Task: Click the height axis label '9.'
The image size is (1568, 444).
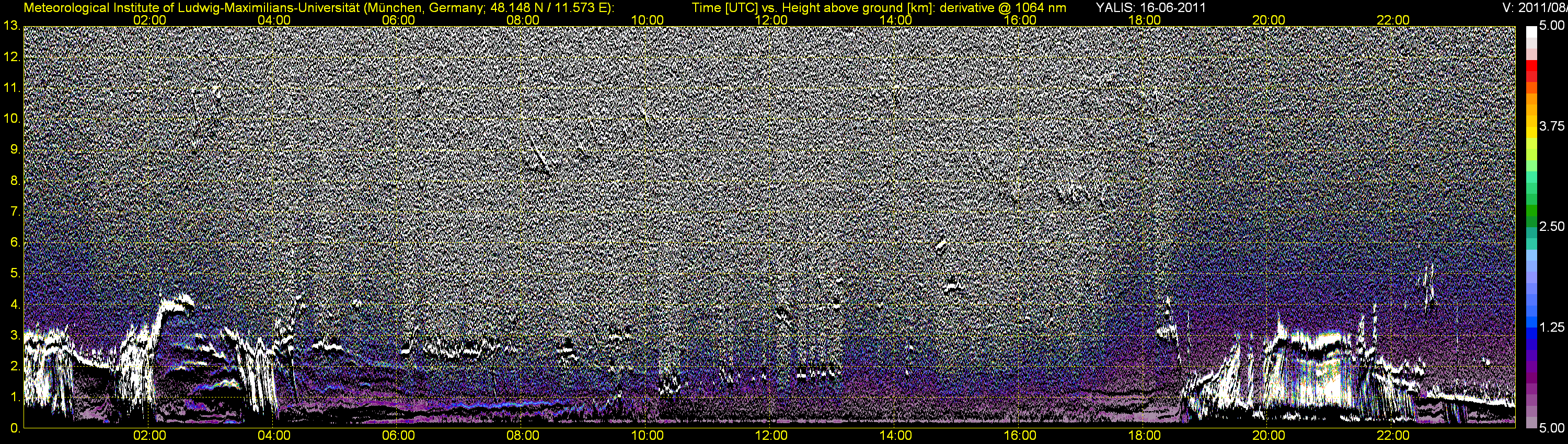Action: (x=15, y=149)
